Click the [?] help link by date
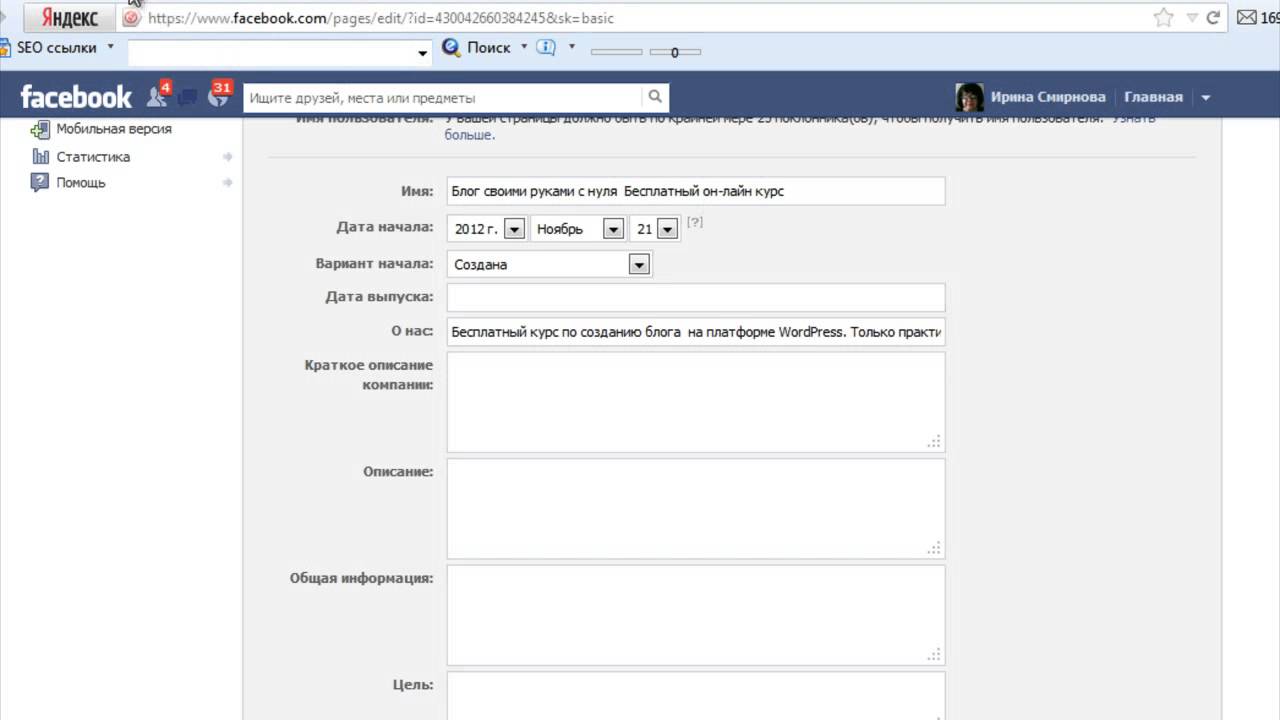Viewport: 1280px width, 720px height. coord(695,223)
